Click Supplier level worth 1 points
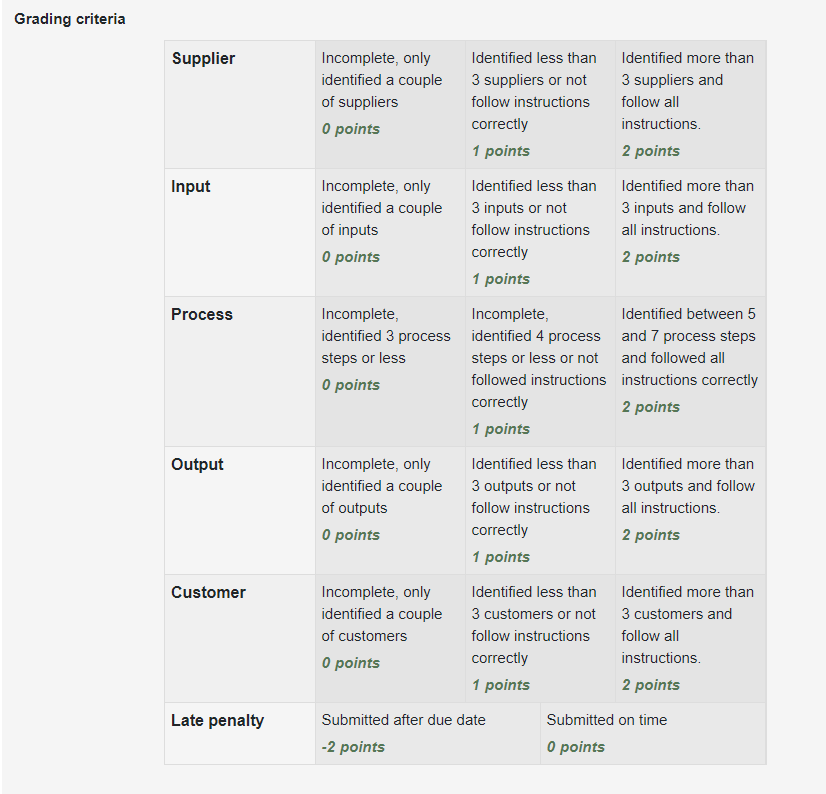The image size is (826, 794). (540, 104)
